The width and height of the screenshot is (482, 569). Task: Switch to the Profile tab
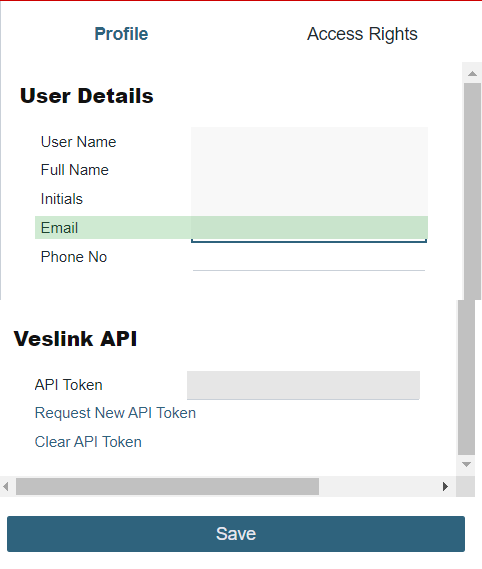pyautogui.click(x=121, y=34)
